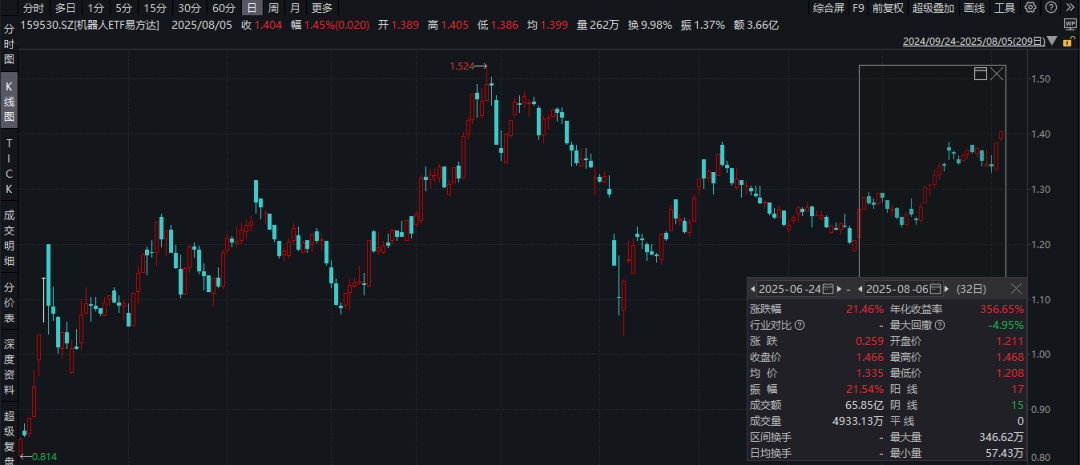The image size is (1080, 465).
Task: Open TICK view in left sidebar
Action: (9, 165)
